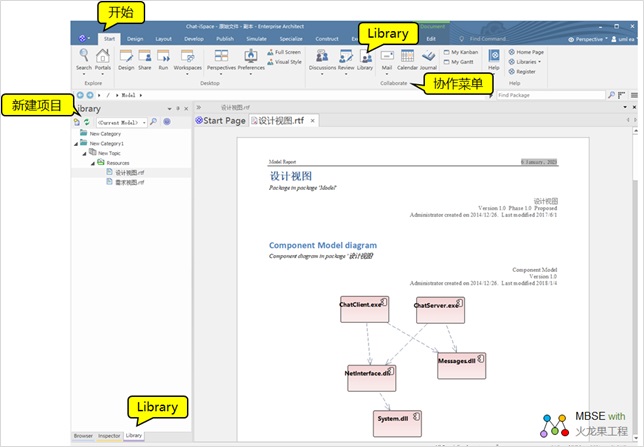Pin the Library panel using auto-hide

tap(177, 107)
